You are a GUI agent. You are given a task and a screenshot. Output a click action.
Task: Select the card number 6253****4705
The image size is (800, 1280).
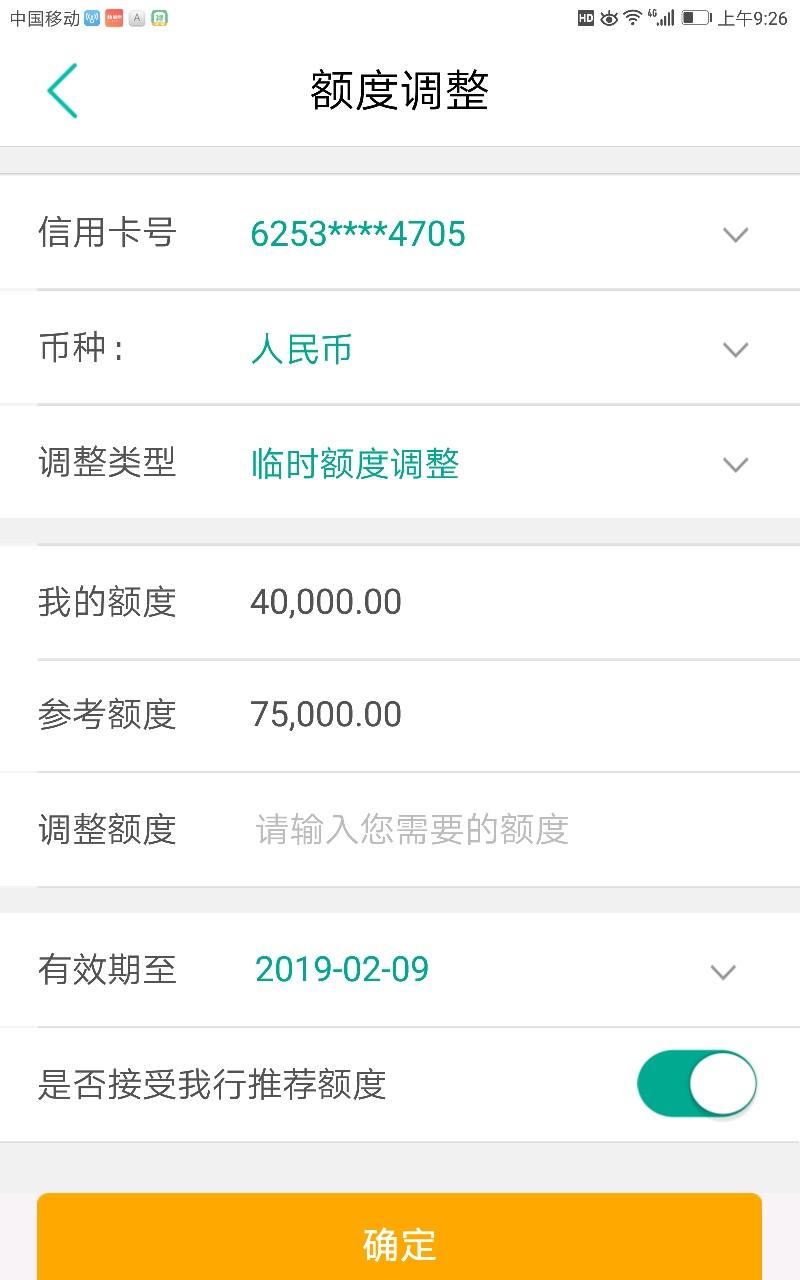click(358, 234)
